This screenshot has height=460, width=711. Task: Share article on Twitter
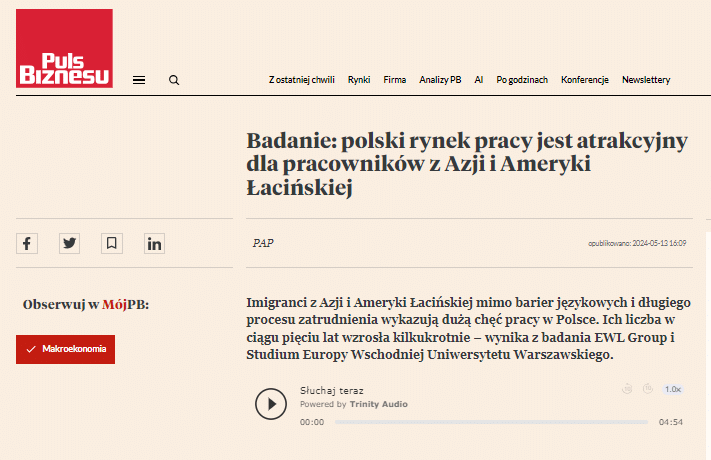coord(69,244)
